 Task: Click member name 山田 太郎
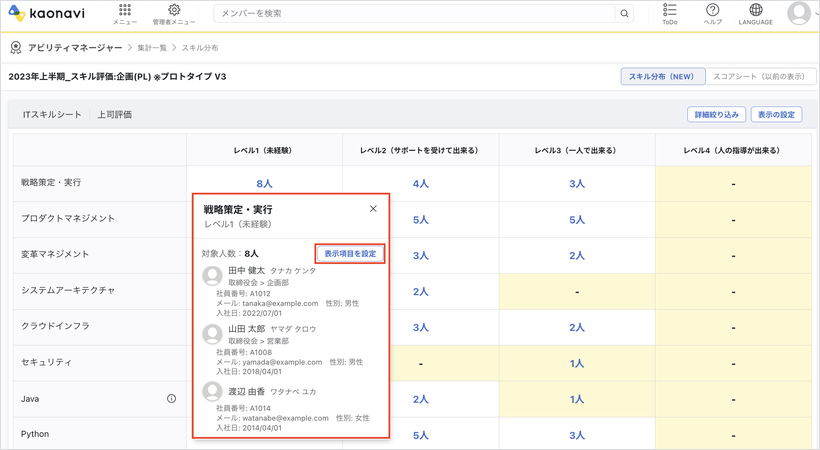246,329
